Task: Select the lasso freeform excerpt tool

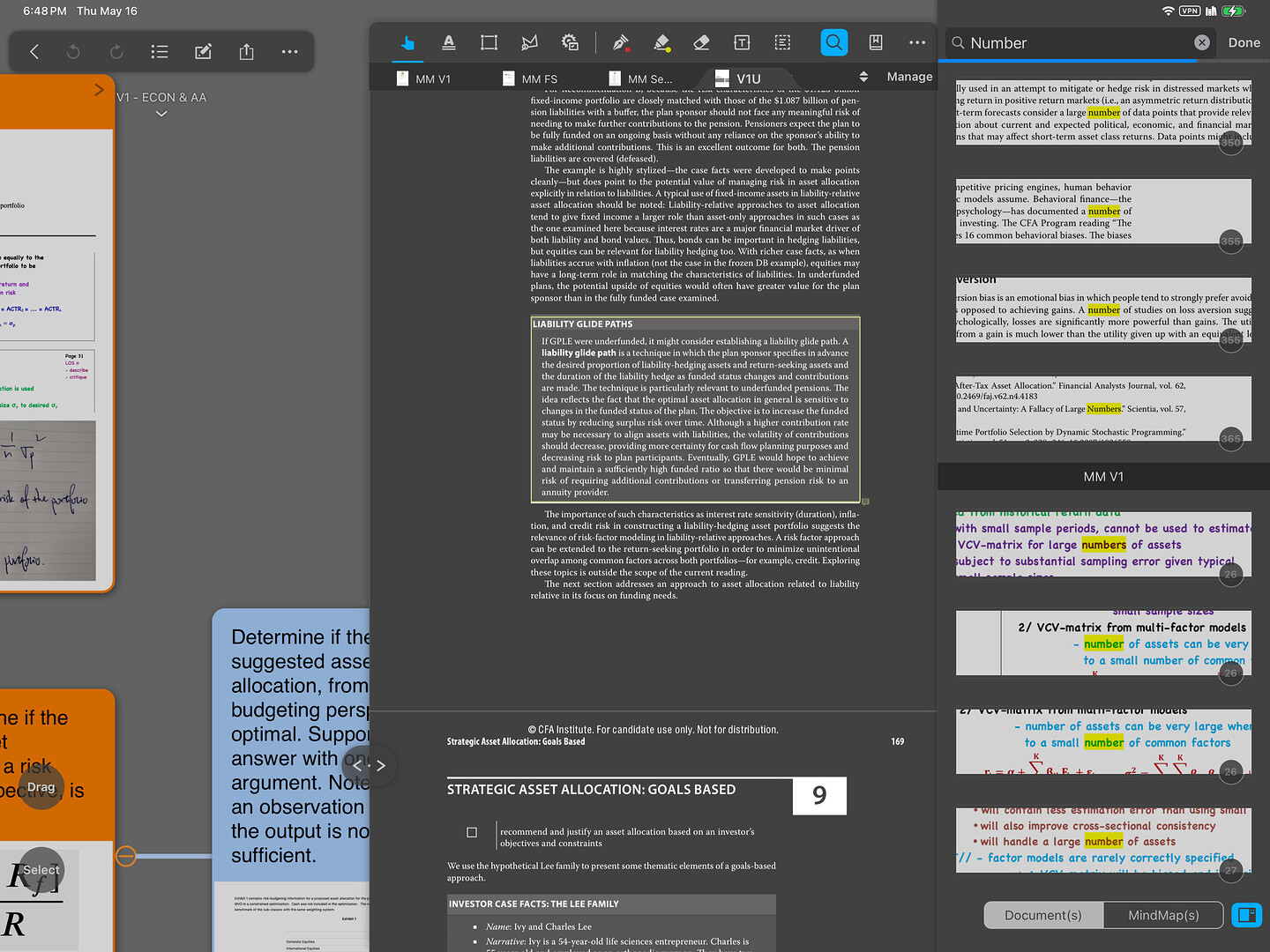Action: coord(529,42)
